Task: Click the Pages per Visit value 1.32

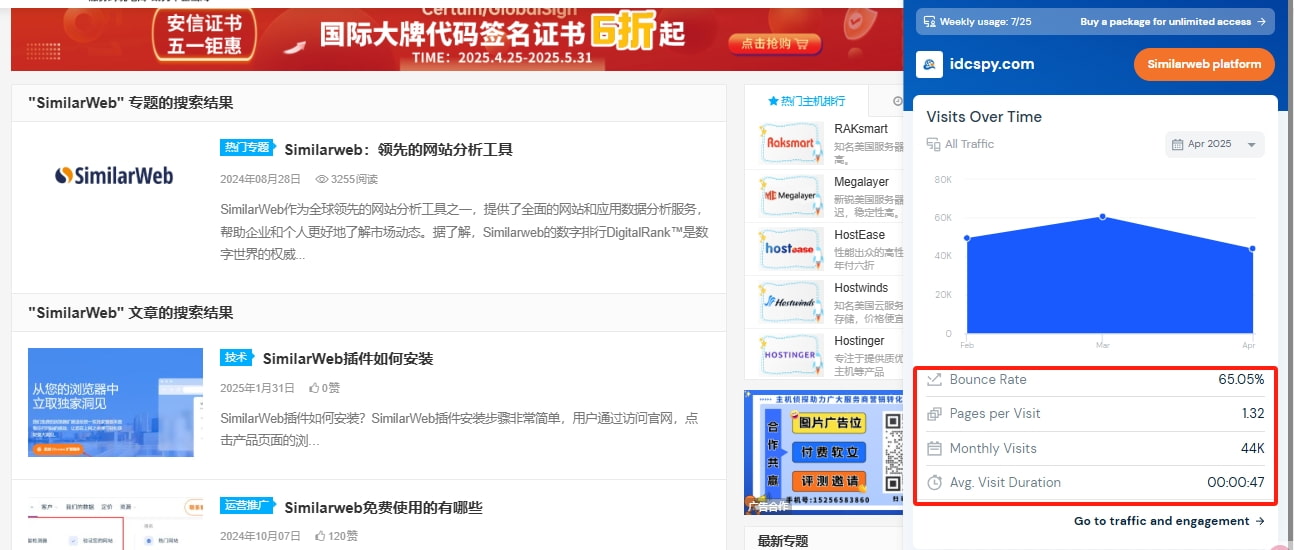Action: [x=1252, y=414]
